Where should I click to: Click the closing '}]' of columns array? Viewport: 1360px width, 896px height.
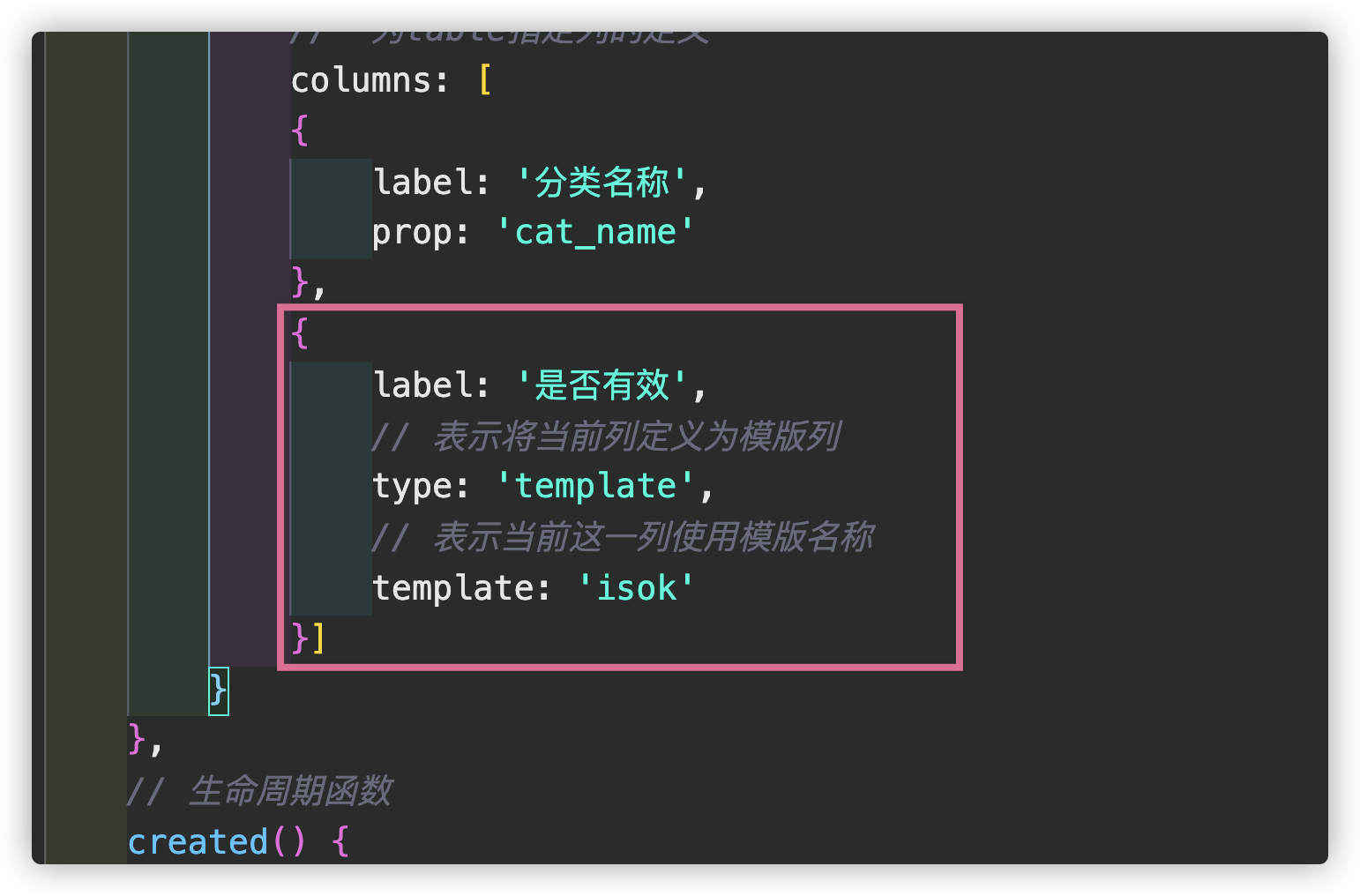coord(308,638)
